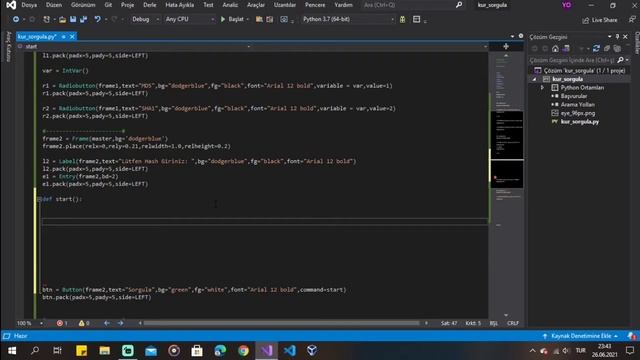Click the Live Share button

pyautogui.click(x=600, y=20)
